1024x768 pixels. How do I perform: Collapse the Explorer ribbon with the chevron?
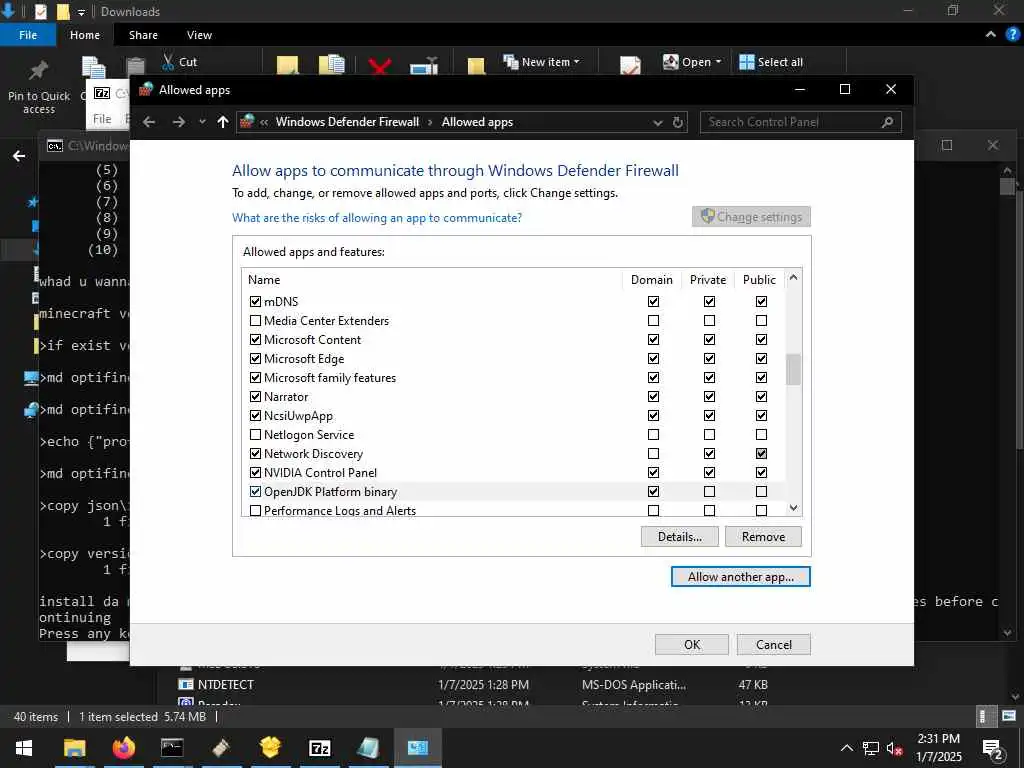(991, 35)
